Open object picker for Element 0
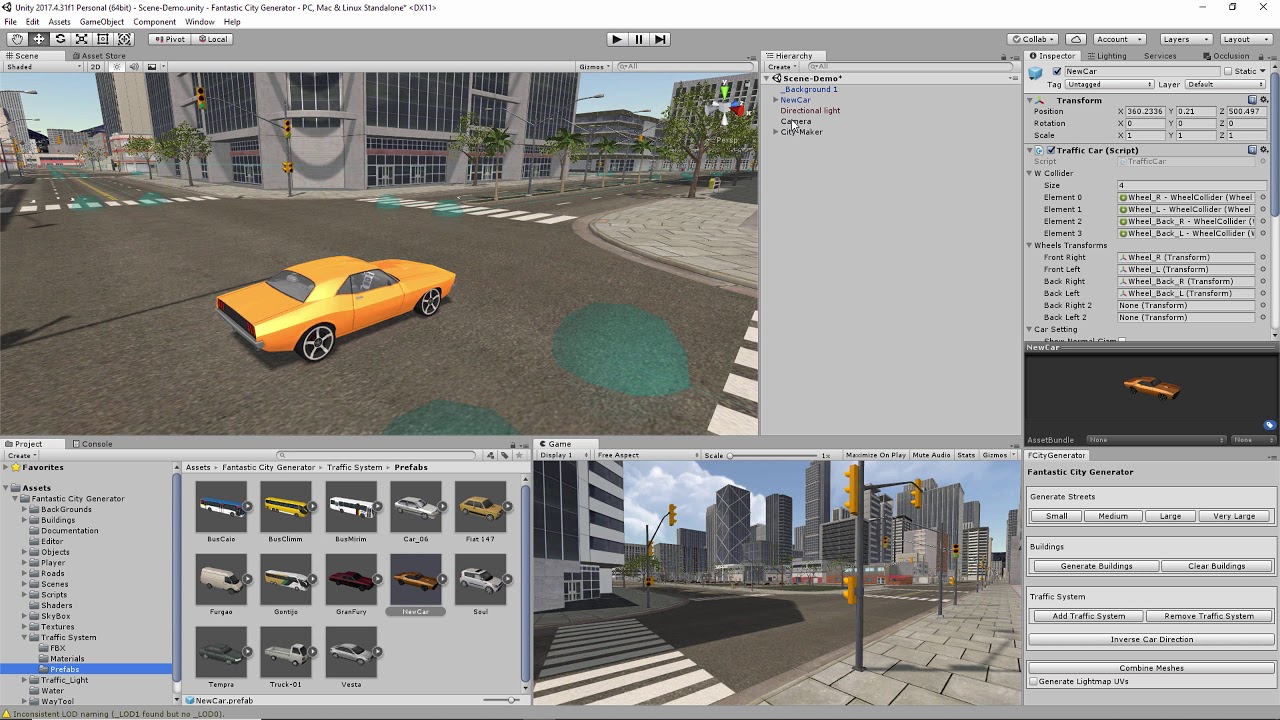This screenshot has height=720, width=1280. [1263, 197]
